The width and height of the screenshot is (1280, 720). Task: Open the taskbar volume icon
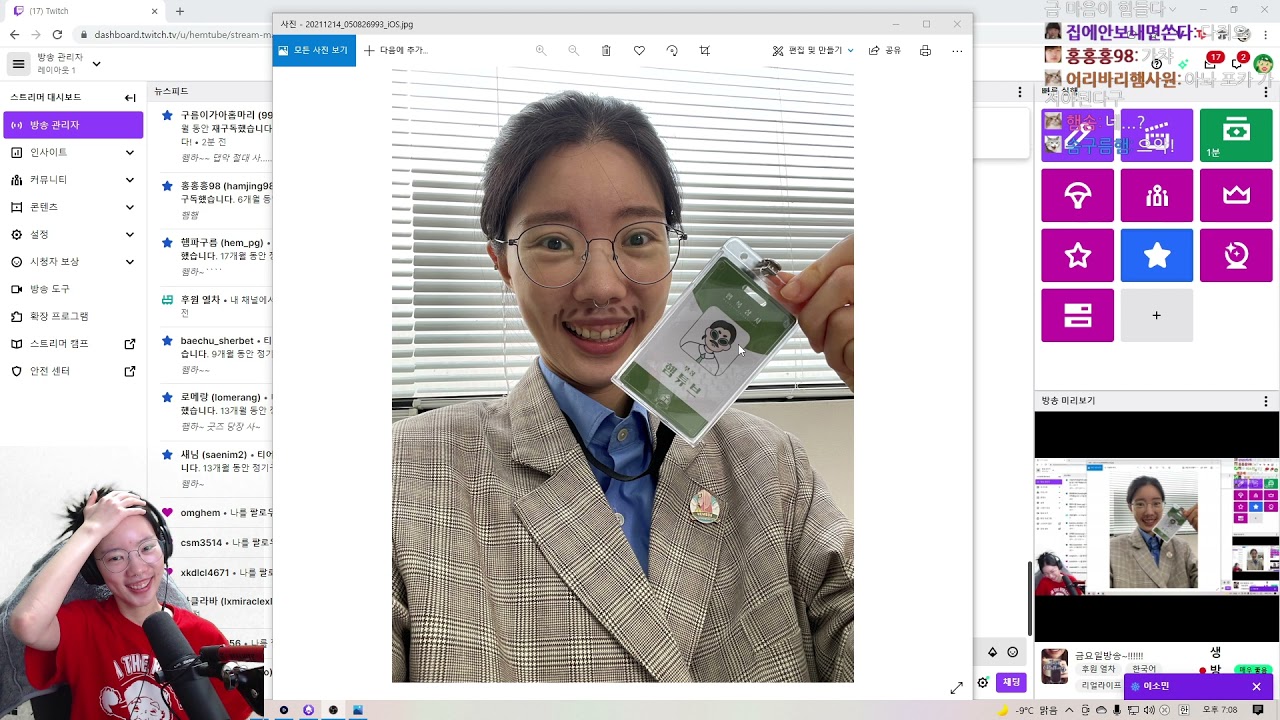[1148, 710]
